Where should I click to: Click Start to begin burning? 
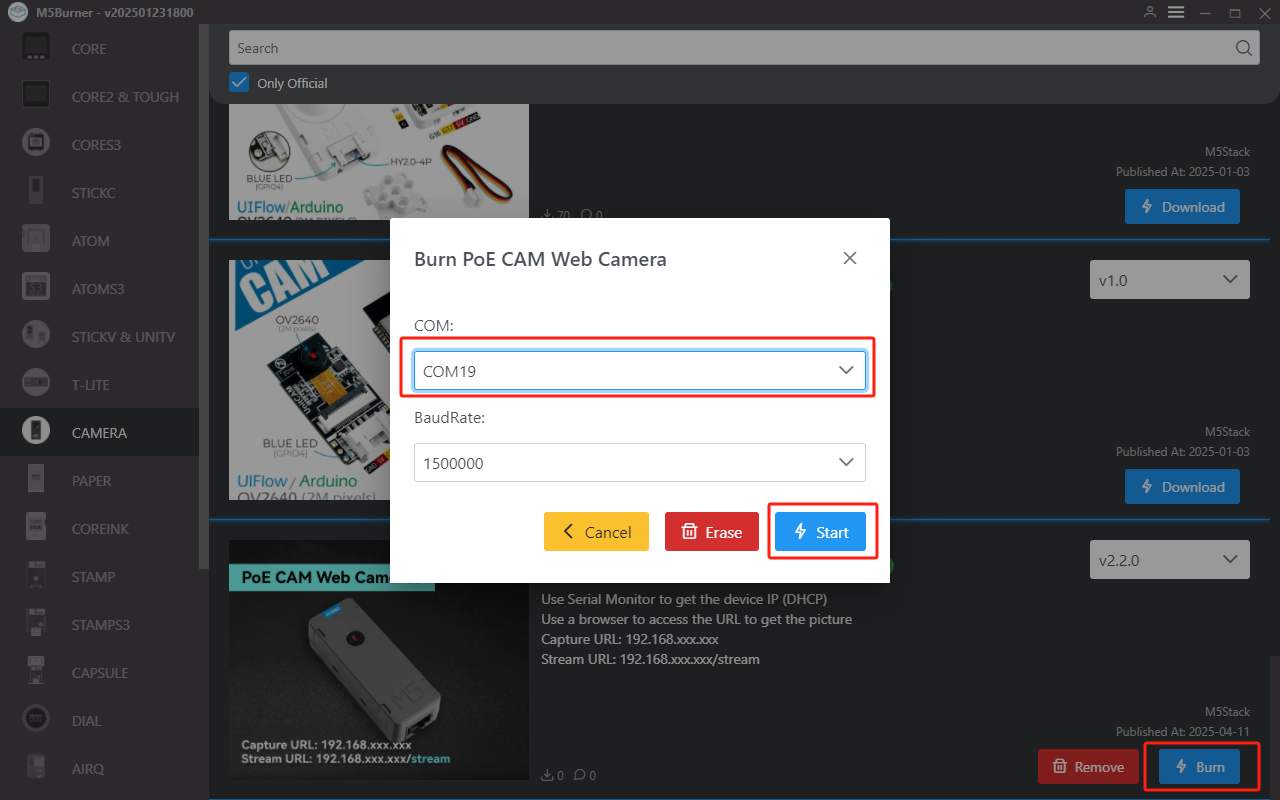[822, 532]
